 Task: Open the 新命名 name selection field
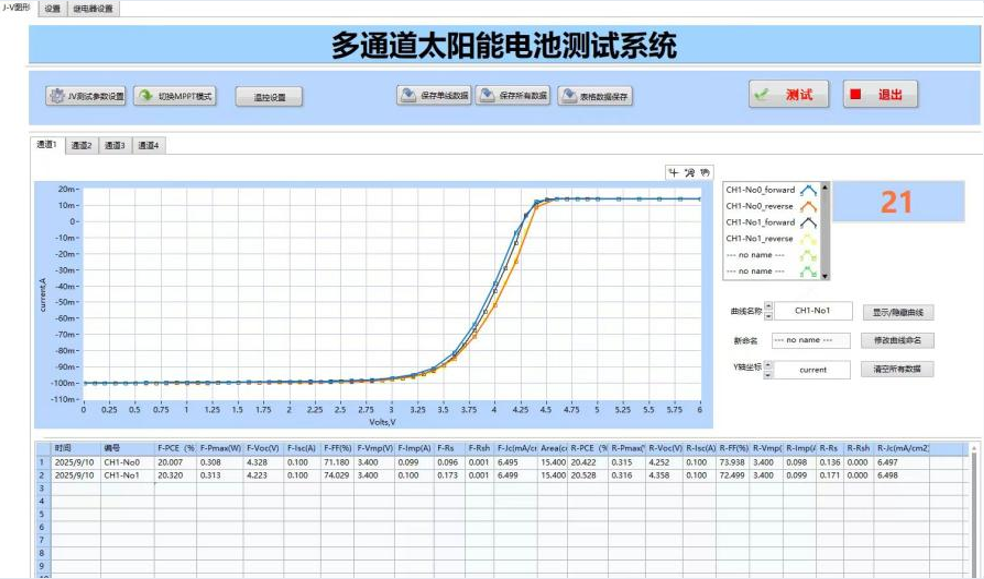tap(810, 340)
